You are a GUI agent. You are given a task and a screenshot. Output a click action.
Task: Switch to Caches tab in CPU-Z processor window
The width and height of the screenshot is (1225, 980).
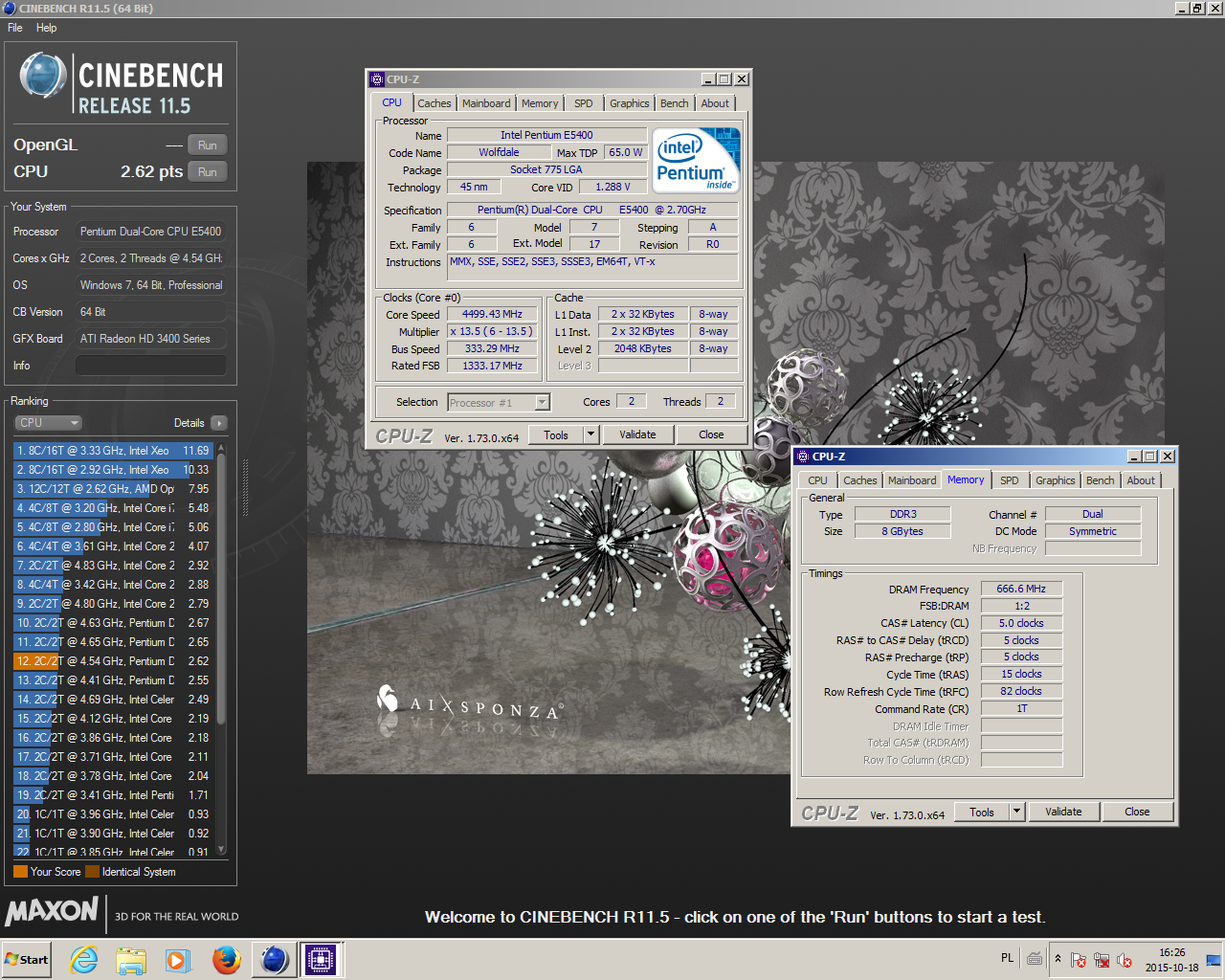click(x=434, y=103)
